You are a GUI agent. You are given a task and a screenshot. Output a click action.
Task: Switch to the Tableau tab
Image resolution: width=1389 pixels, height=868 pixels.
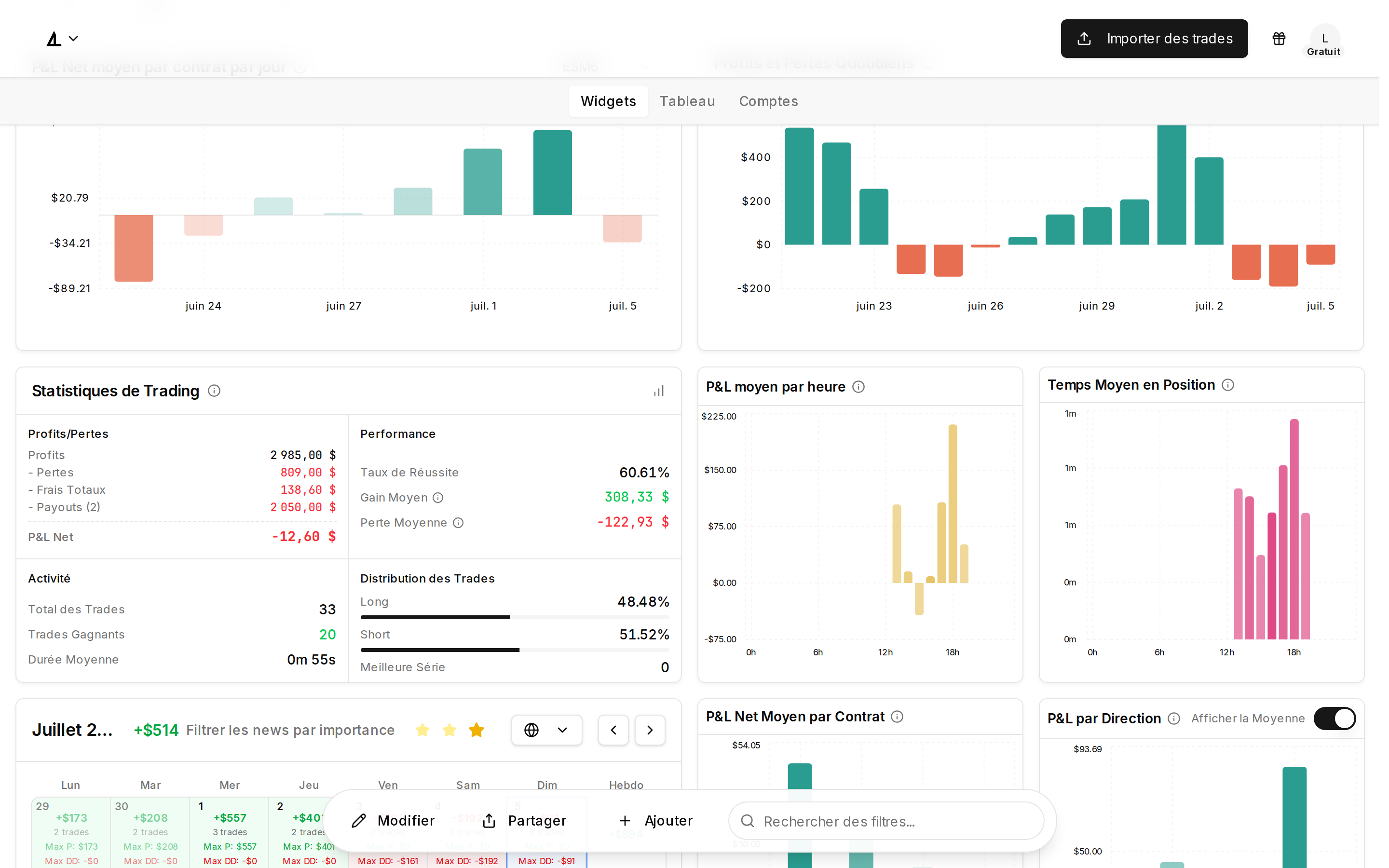coord(687,101)
